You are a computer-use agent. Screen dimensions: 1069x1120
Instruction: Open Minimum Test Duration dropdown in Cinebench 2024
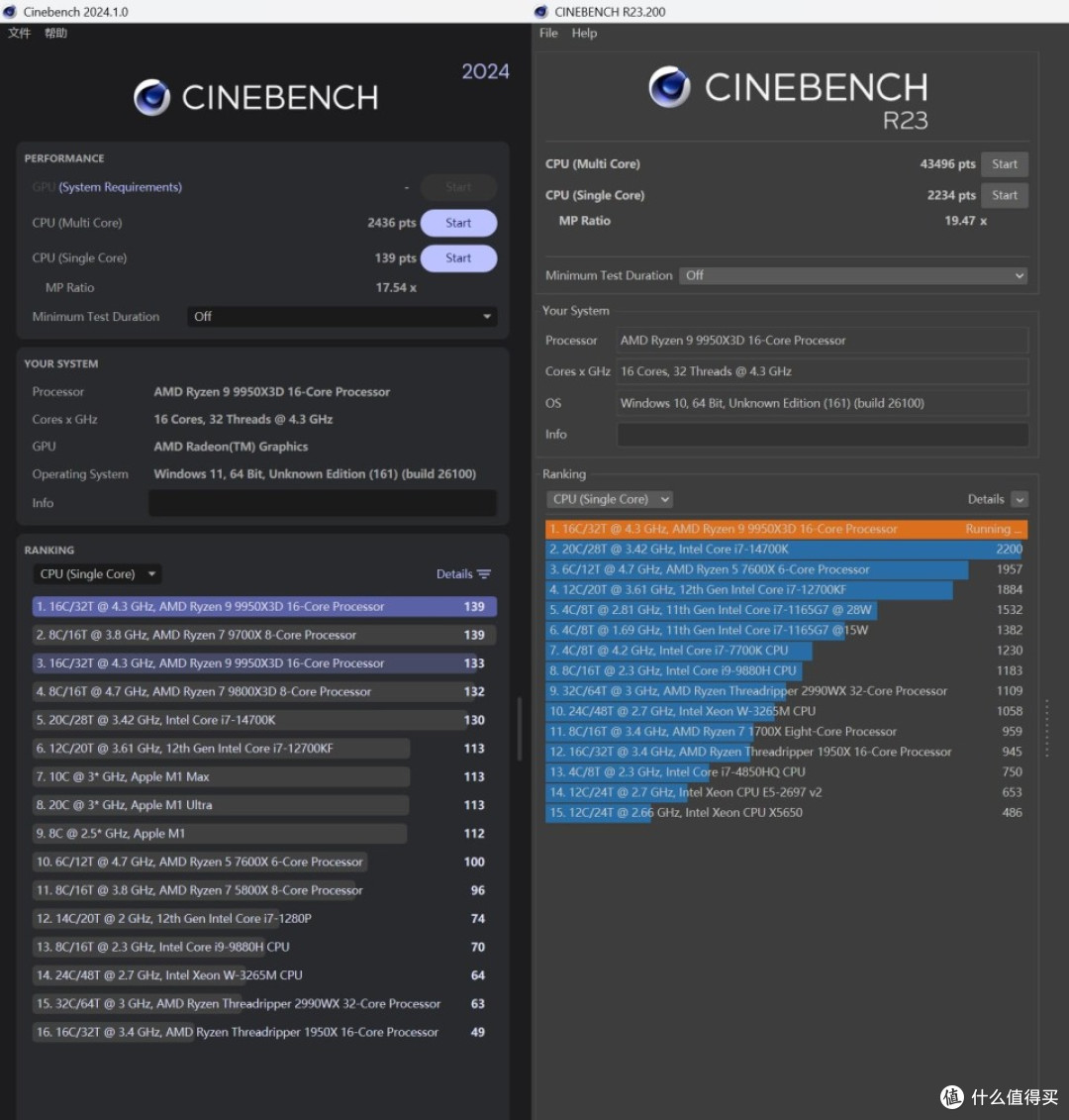click(x=342, y=317)
